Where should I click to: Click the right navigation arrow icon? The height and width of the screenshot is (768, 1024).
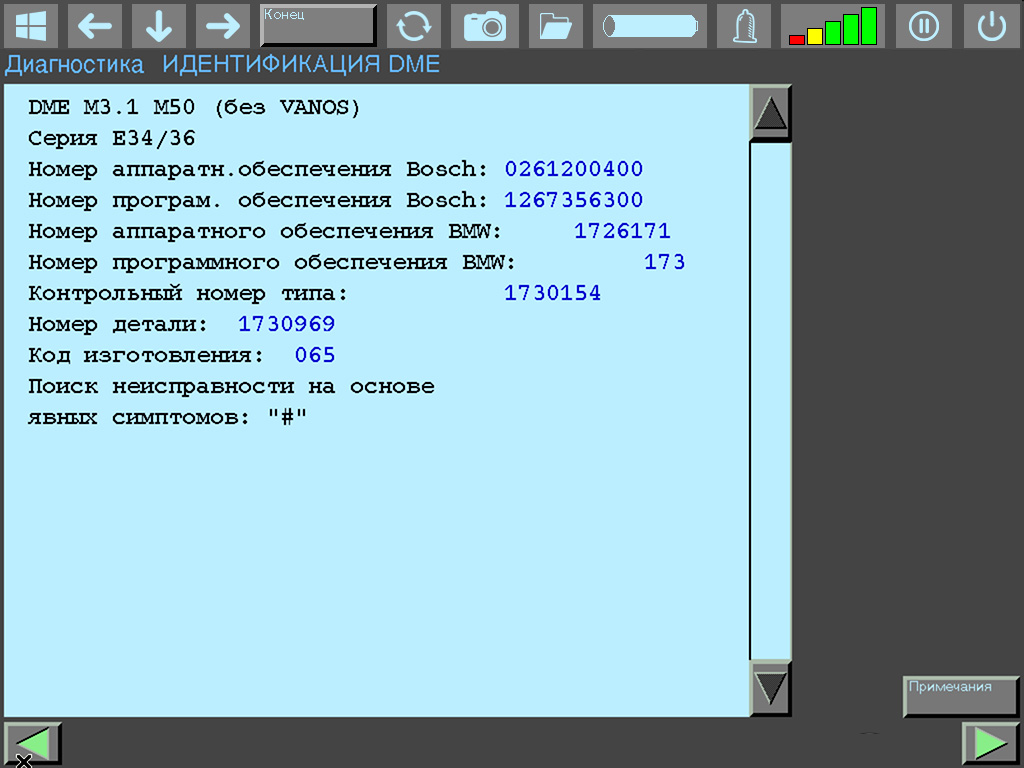click(x=222, y=26)
